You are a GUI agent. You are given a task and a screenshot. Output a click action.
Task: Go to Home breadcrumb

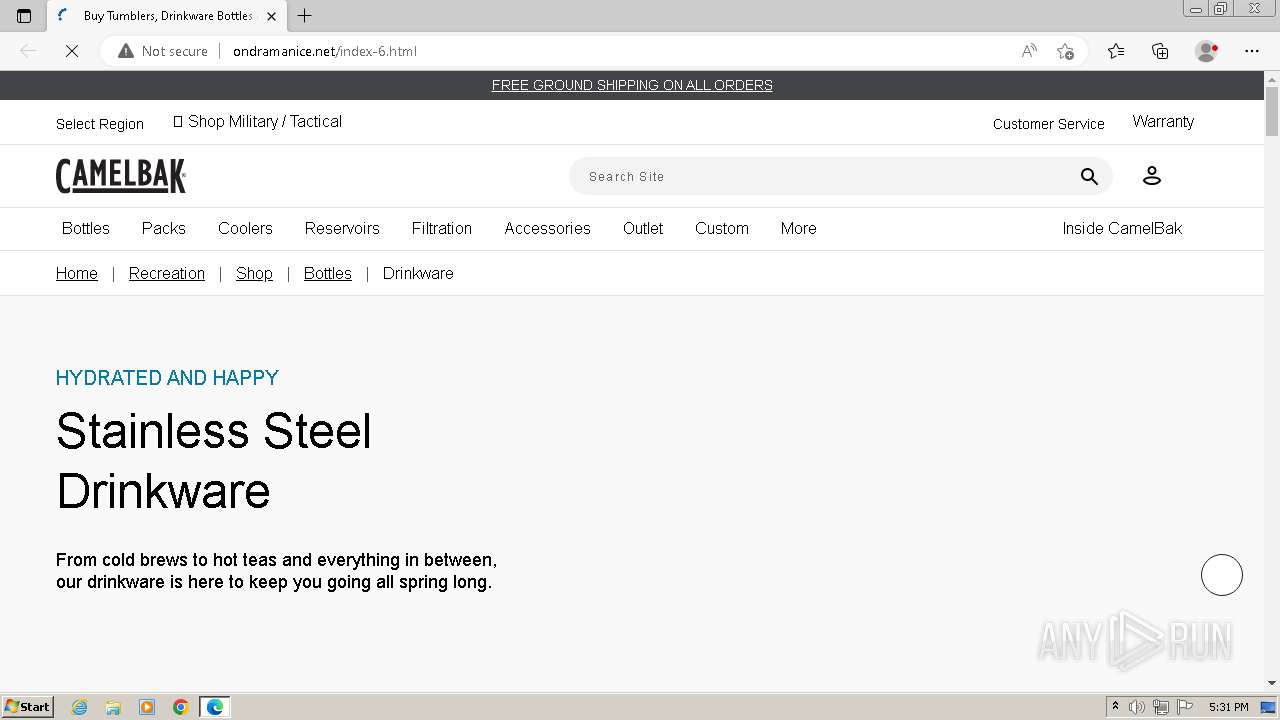pos(77,273)
